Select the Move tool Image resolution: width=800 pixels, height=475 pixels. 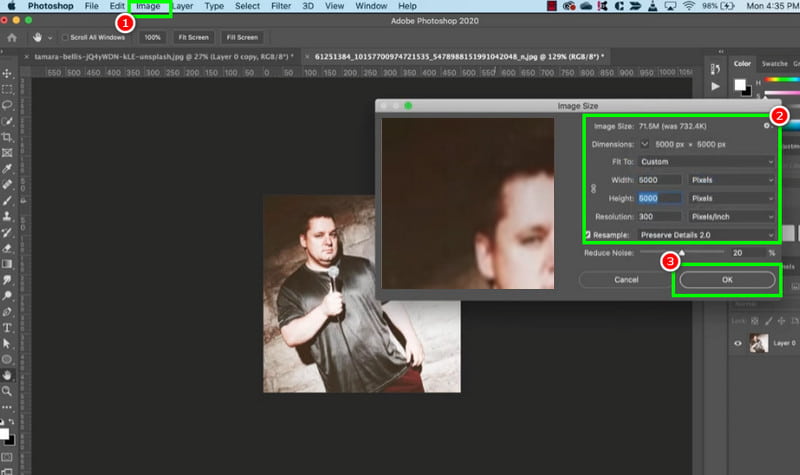(x=7, y=73)
